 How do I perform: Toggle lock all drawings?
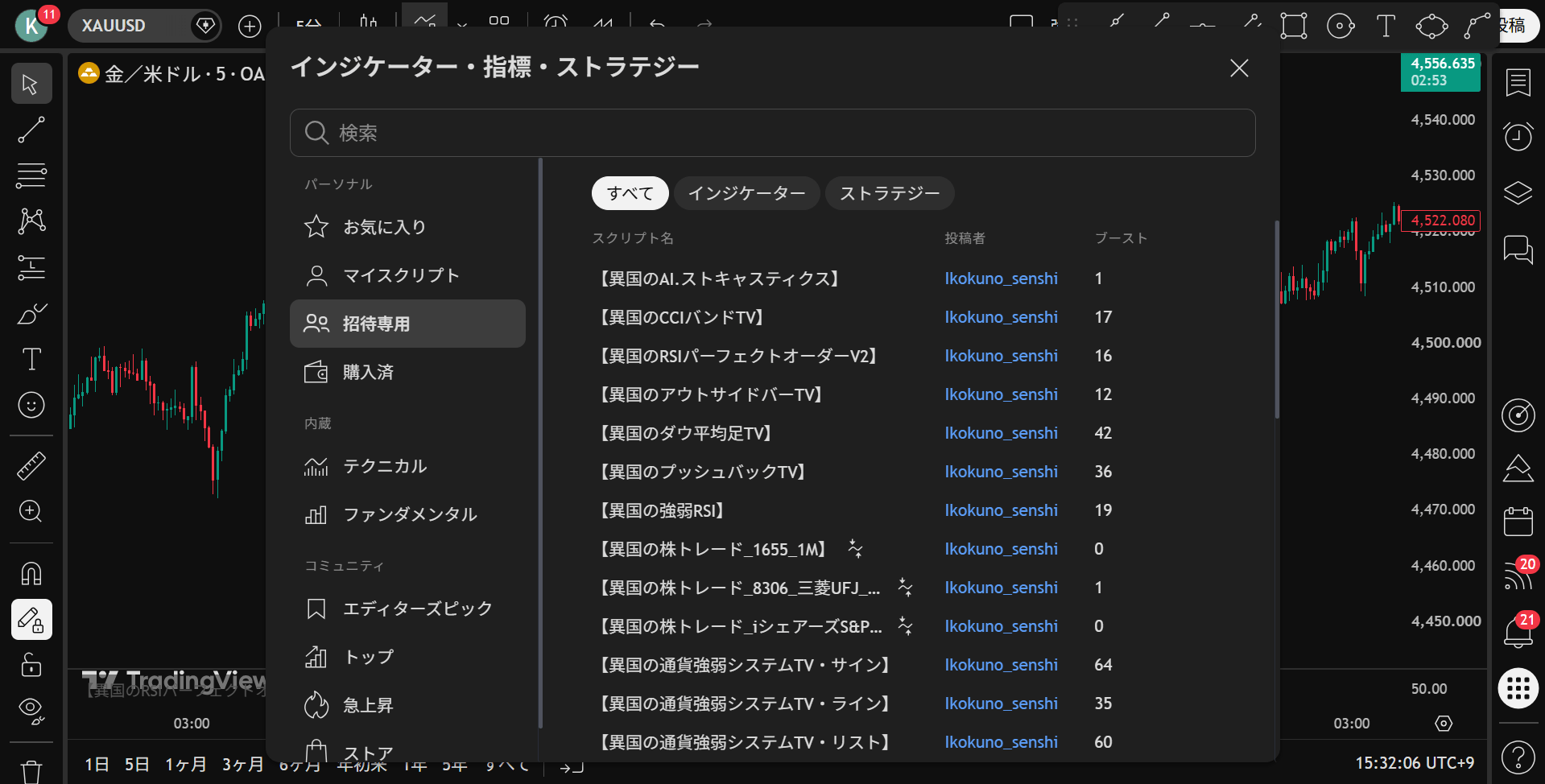point(31,665)
